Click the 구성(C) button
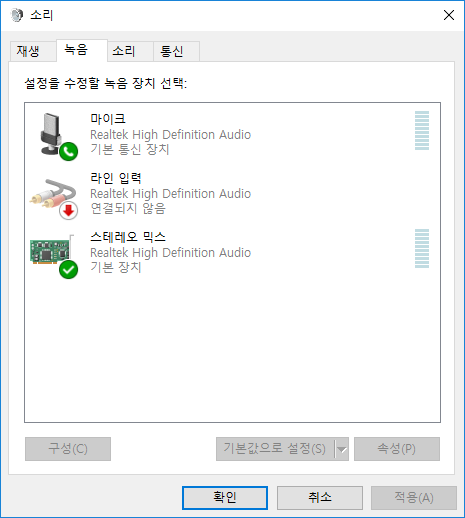This screenshot has height=518, width=465. click(68, 449)
